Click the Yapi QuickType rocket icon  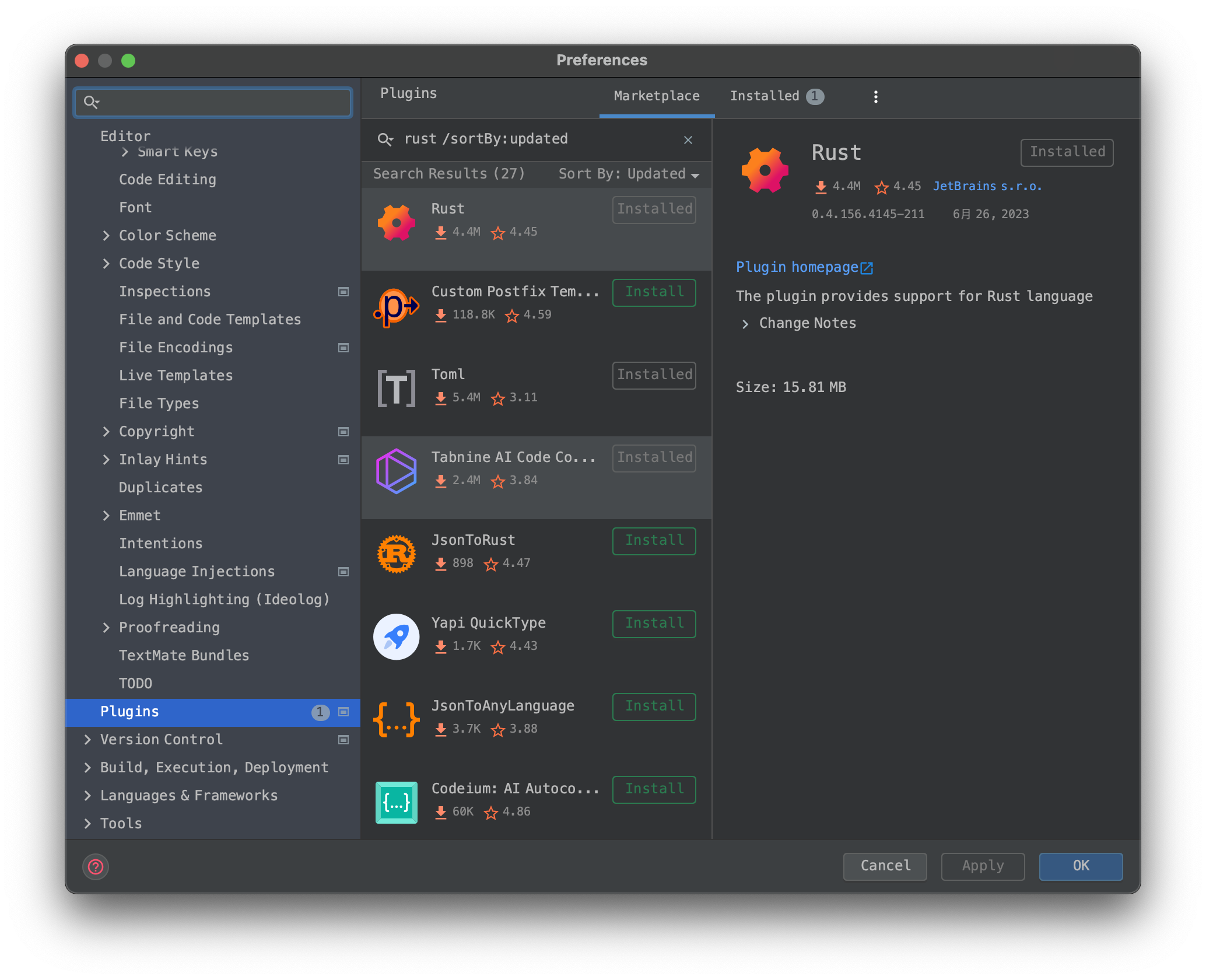tap(396, 636)
